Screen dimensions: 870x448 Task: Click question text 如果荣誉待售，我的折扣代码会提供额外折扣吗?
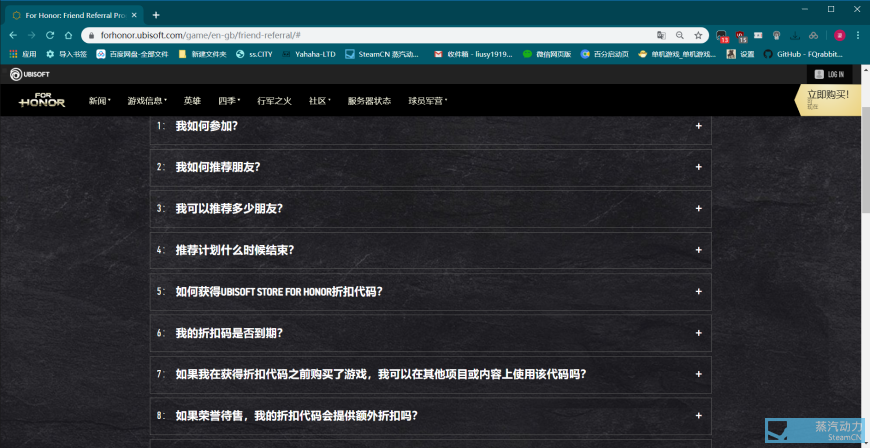pyautogui.click(x=296, y=415)
